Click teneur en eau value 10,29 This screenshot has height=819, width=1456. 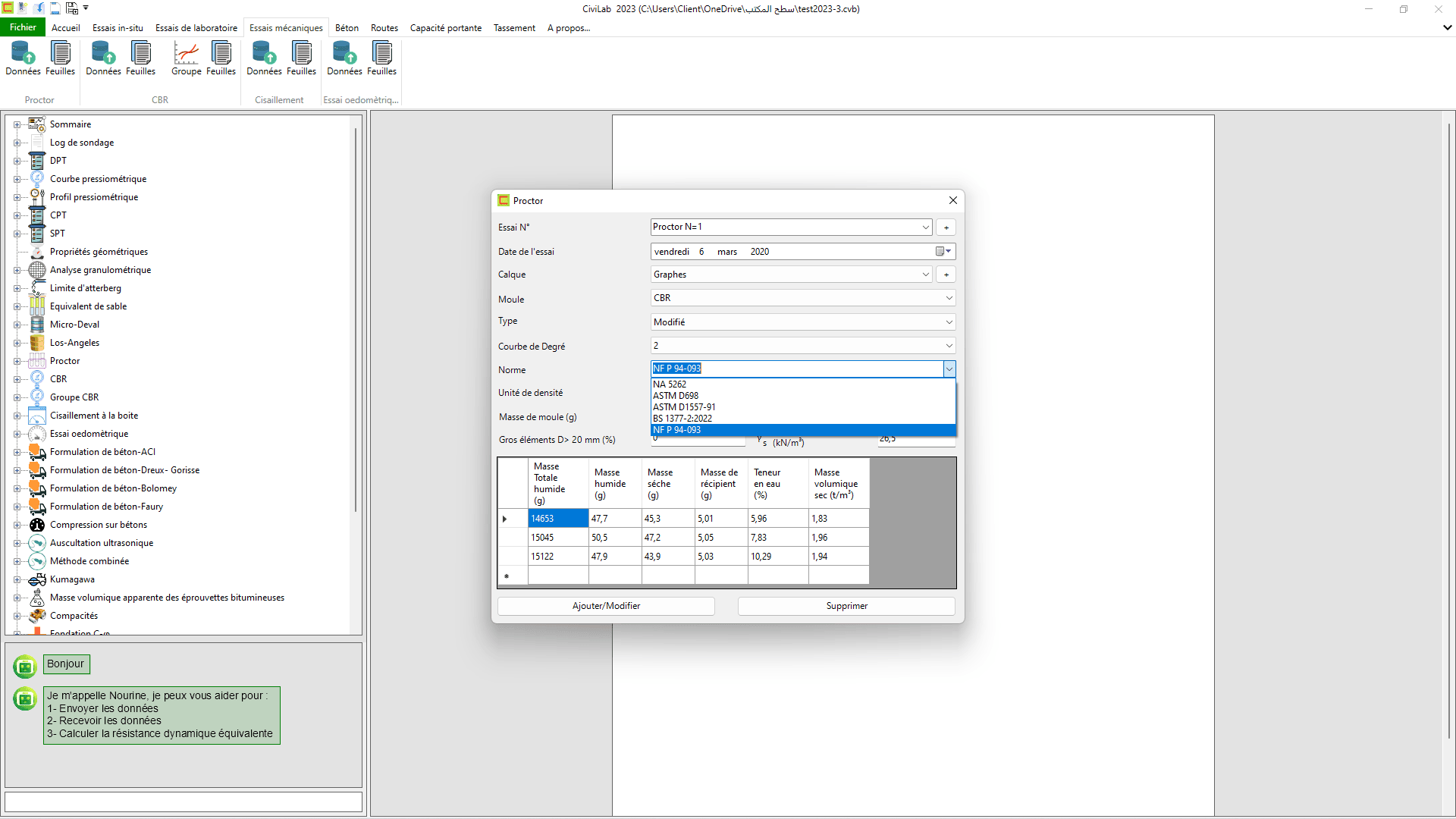coord(778,557)
